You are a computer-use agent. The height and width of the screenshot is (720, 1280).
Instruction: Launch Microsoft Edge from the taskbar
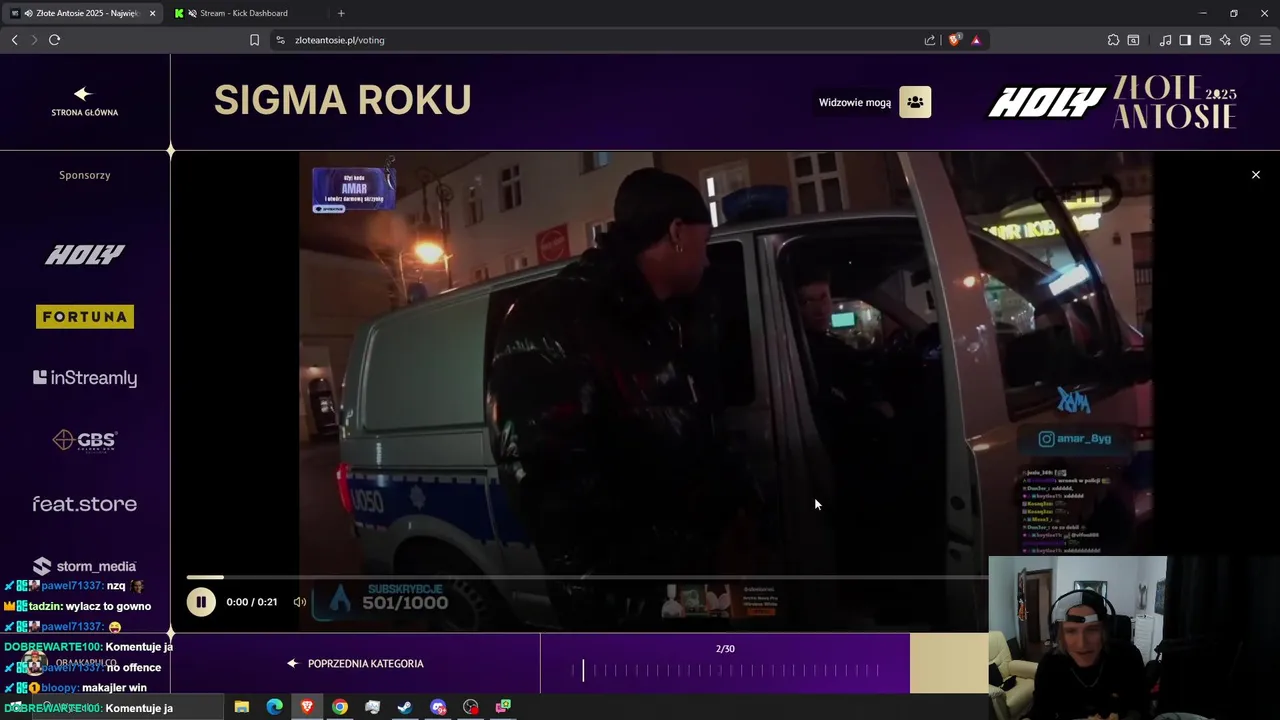[274, 707]
